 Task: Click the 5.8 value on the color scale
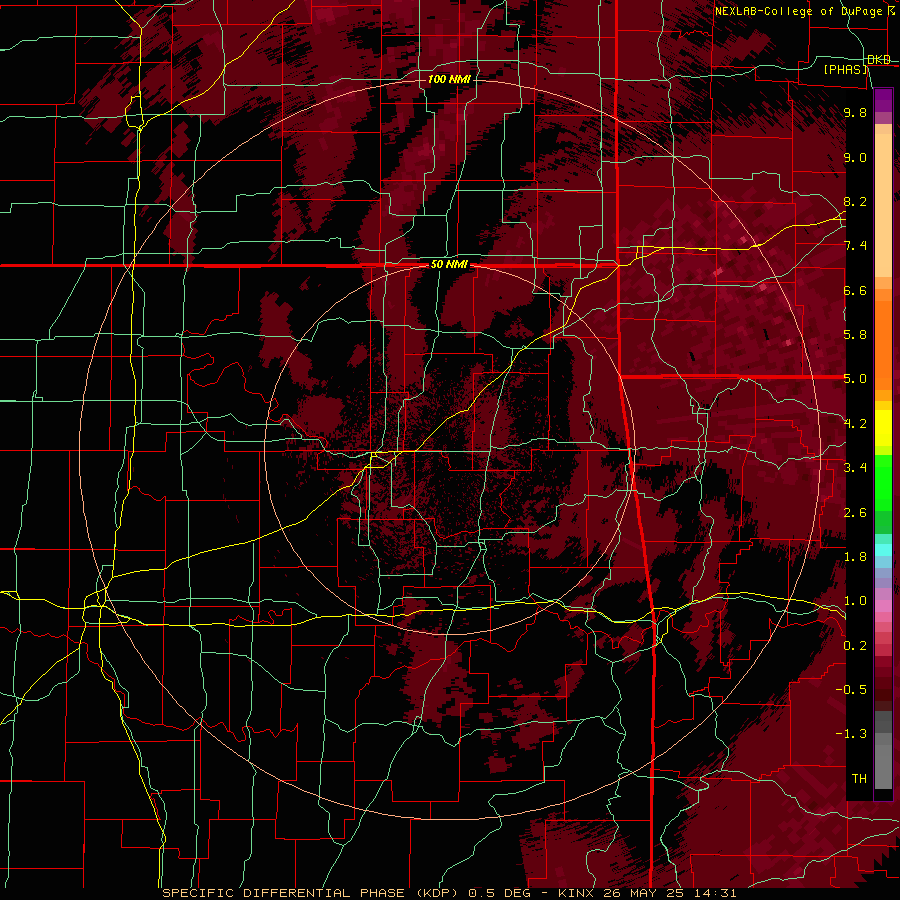pyautogui.click(x=855, y=335)
